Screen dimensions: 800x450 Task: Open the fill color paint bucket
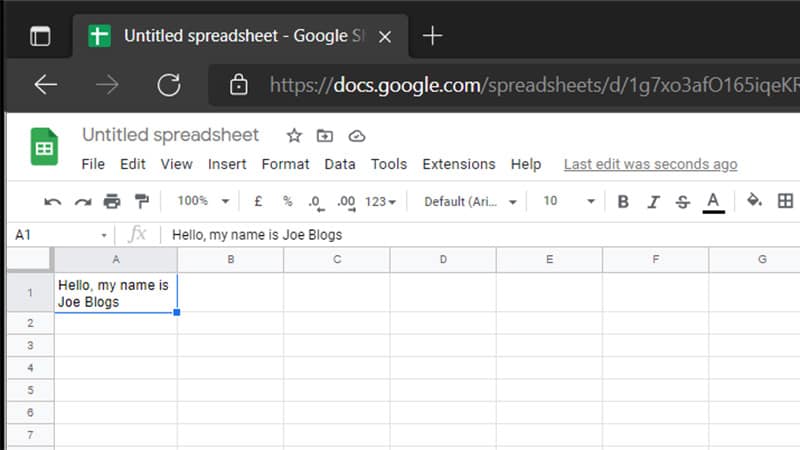pyautogui.click(x=754, y=201)
